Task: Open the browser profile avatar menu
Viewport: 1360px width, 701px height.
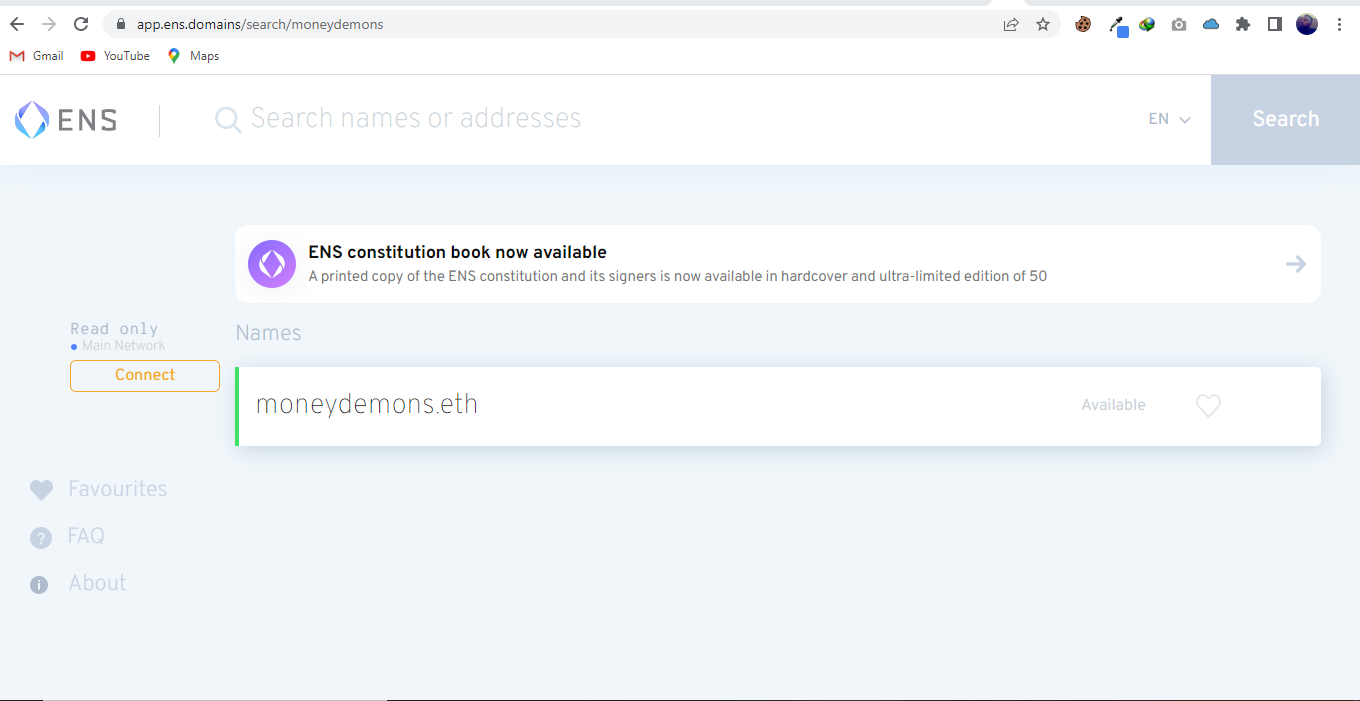Action: tap(1307, 24)
